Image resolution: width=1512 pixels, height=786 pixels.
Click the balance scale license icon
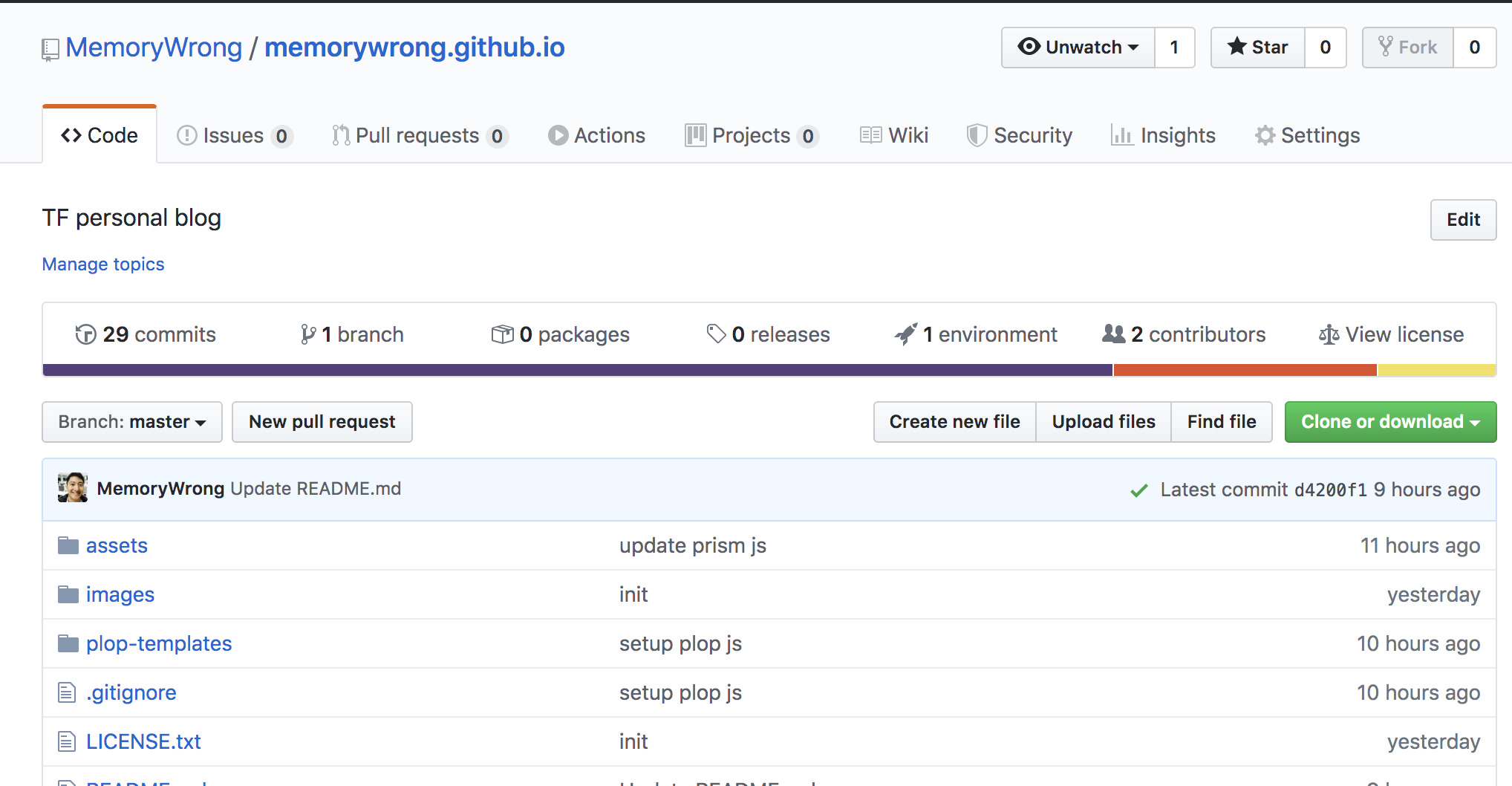click(1329, 335)
